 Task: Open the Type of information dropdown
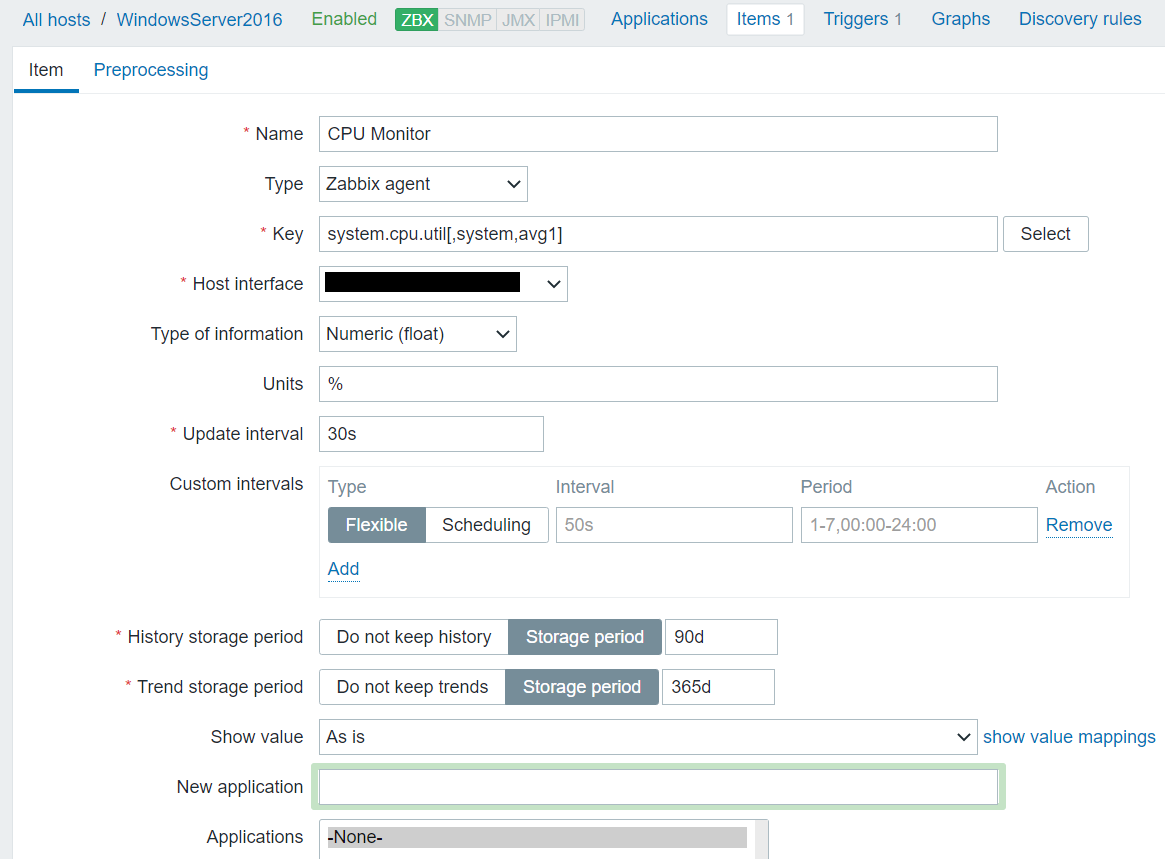pyautogui.click(x=418, y=334)
